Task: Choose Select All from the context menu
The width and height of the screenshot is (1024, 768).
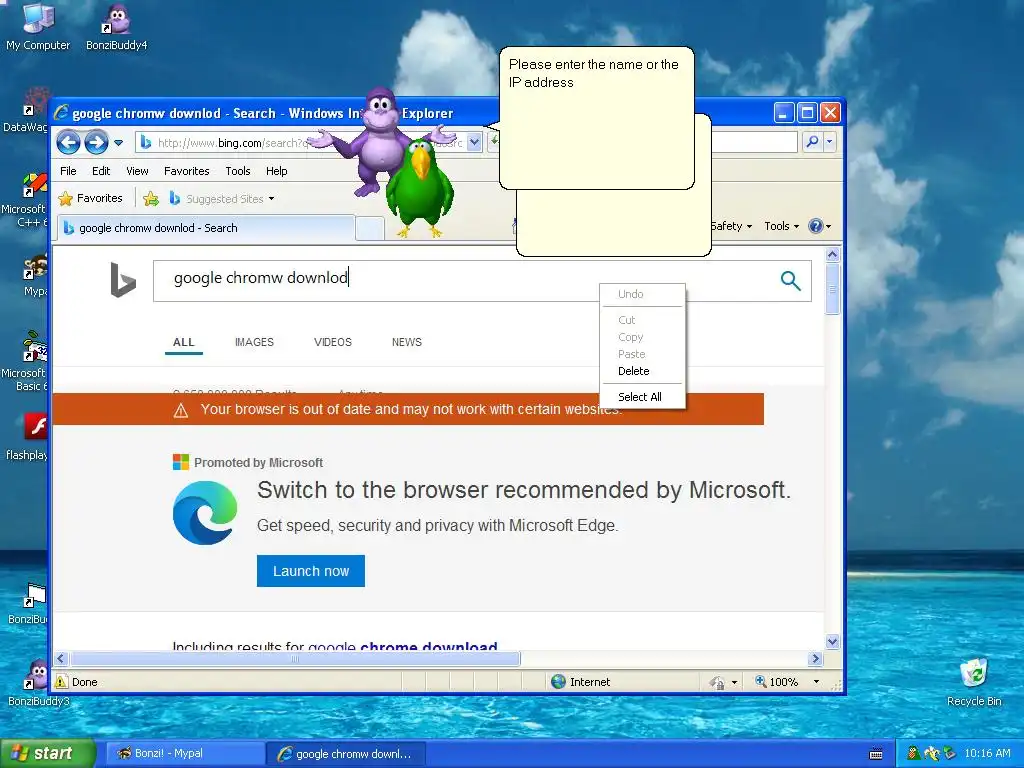Action: (642, 397)
